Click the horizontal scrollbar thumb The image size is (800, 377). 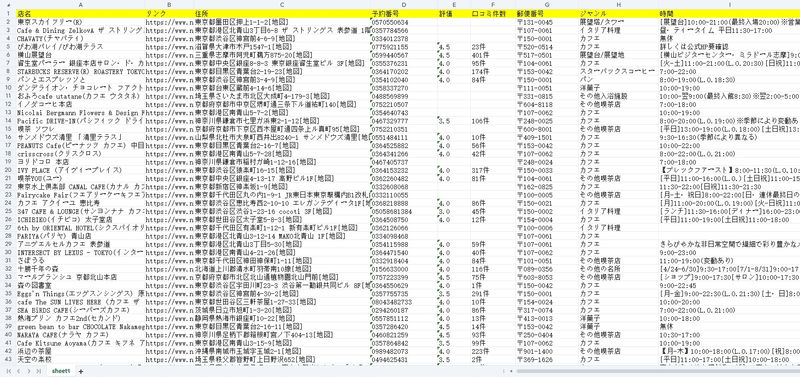click(658, 371)
